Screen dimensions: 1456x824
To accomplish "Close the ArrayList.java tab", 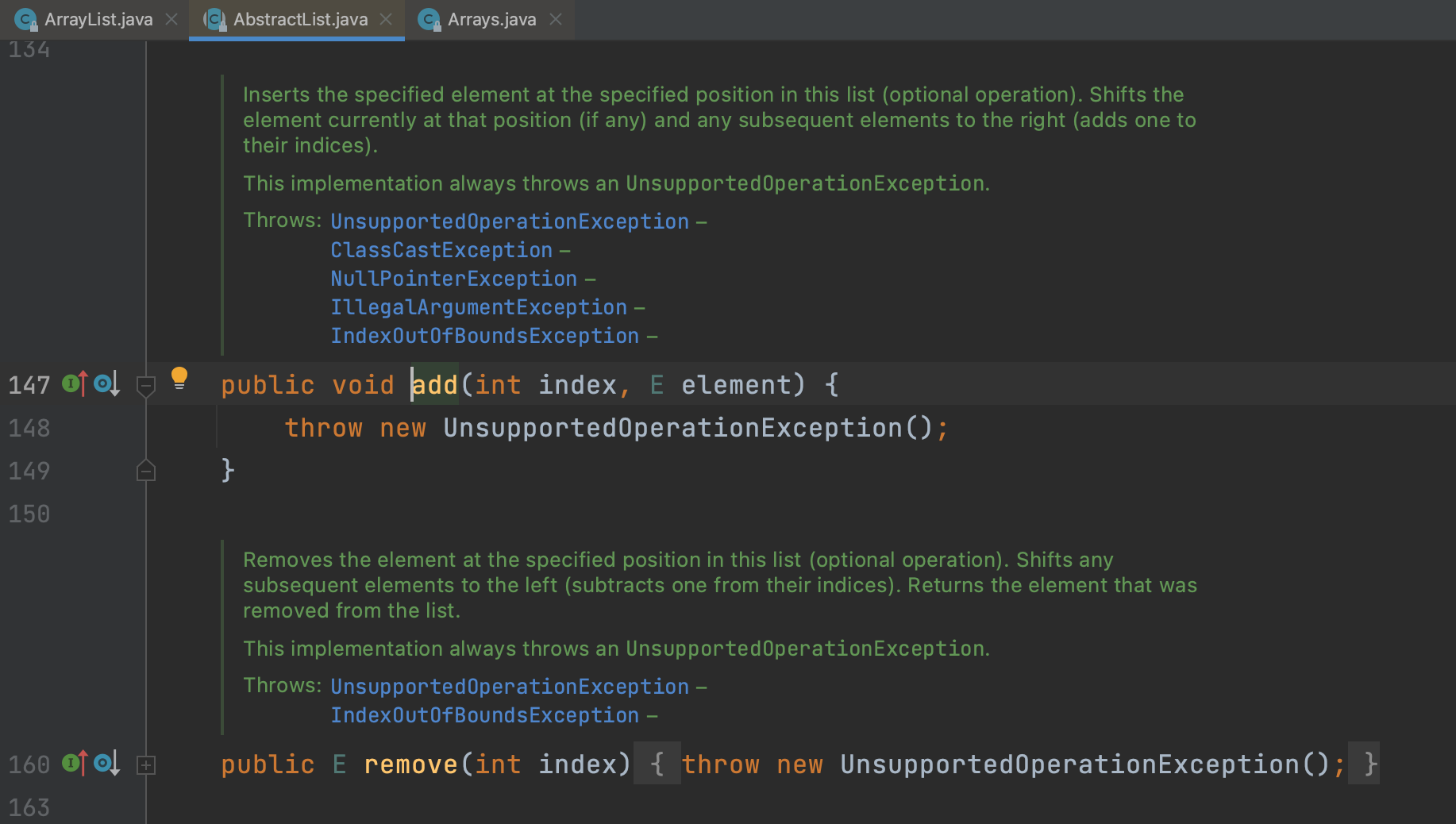I will 171,19.
